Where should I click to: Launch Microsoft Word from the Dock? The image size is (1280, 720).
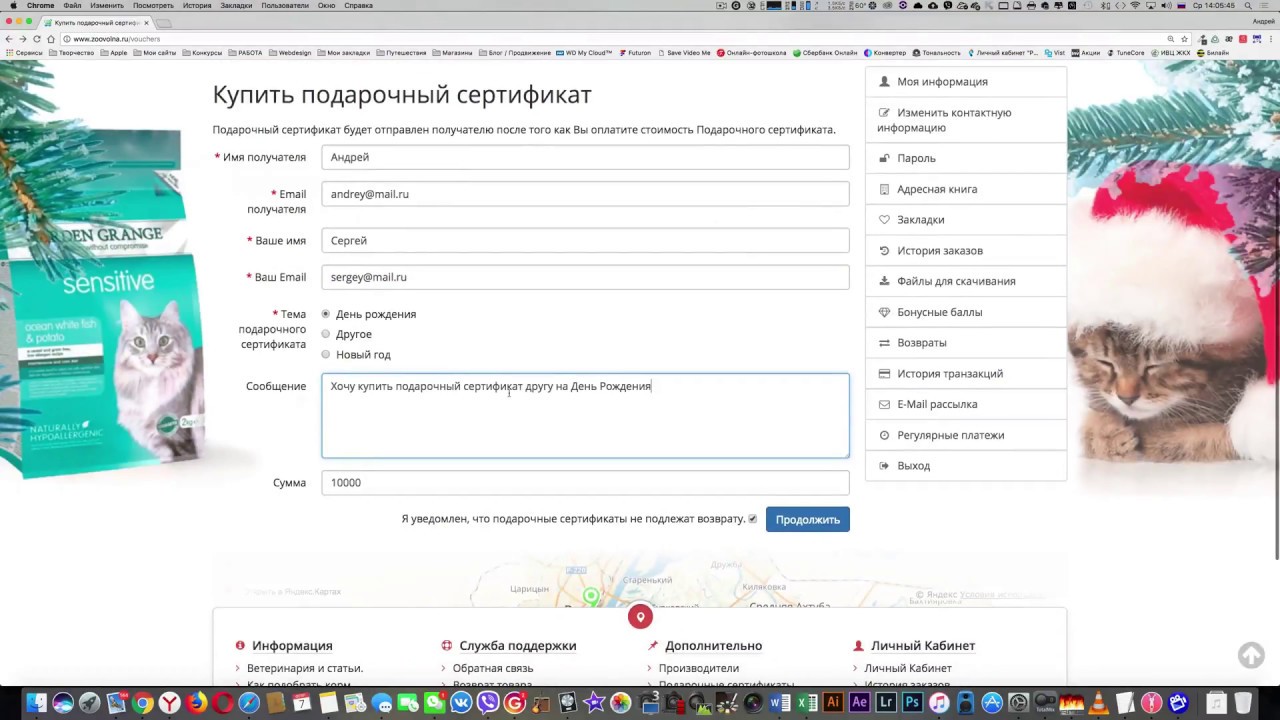coord(780,703)
